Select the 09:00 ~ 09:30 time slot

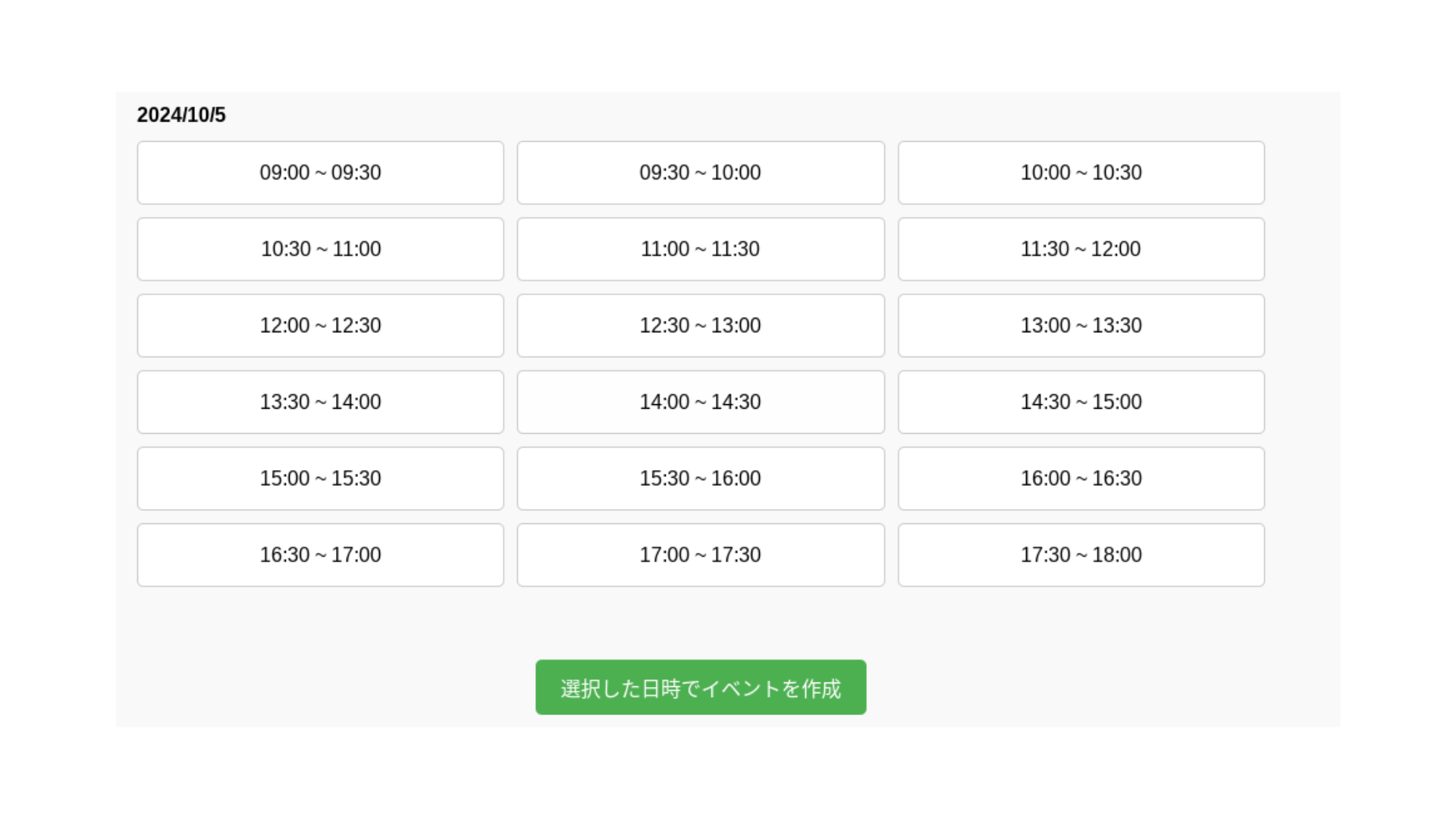click(x=320, y=172)
